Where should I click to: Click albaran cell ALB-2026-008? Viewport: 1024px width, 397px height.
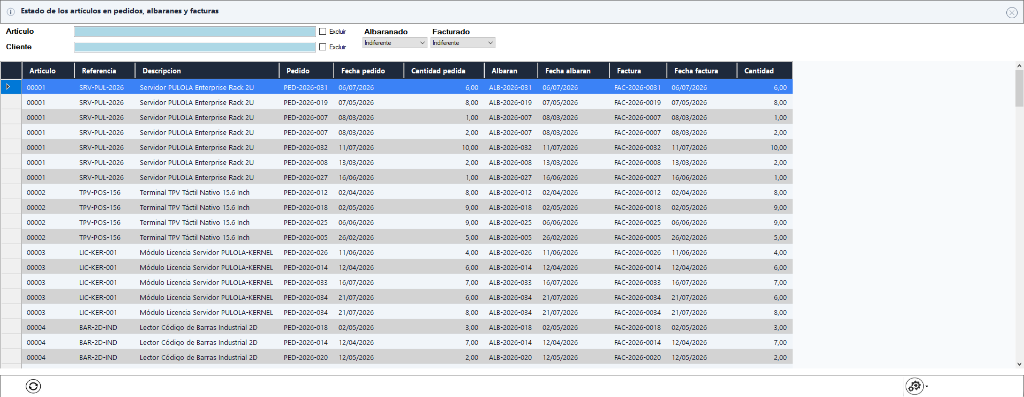coord(511,162)
